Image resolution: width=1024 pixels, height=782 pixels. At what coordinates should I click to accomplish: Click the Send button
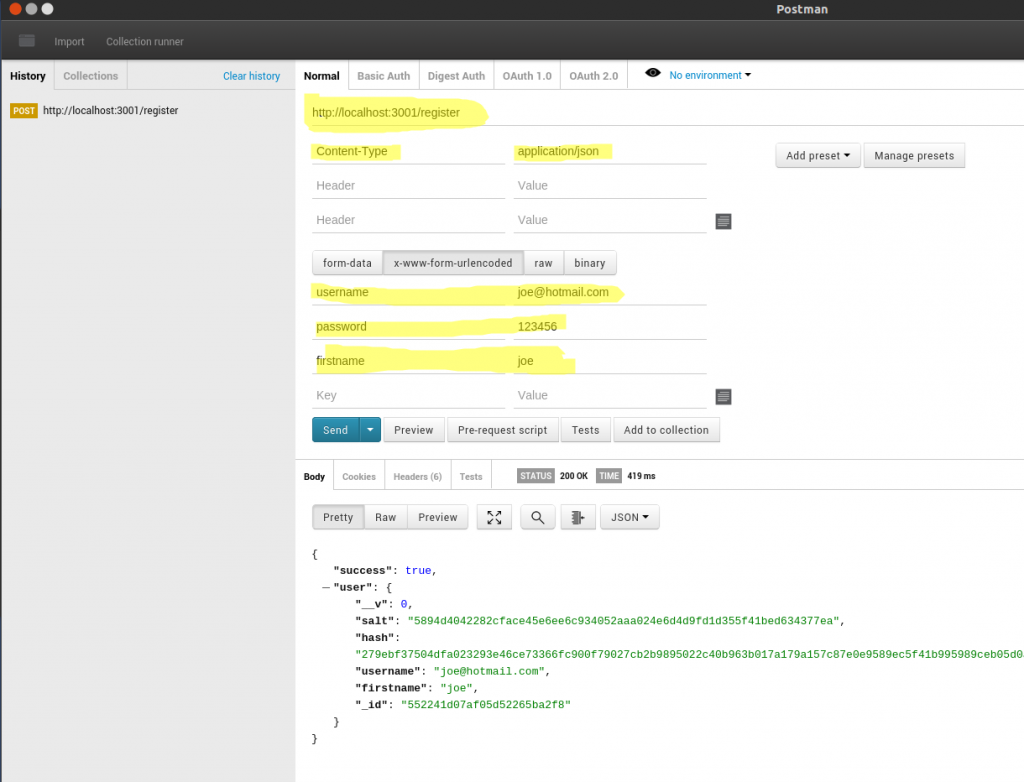(336, 430)
